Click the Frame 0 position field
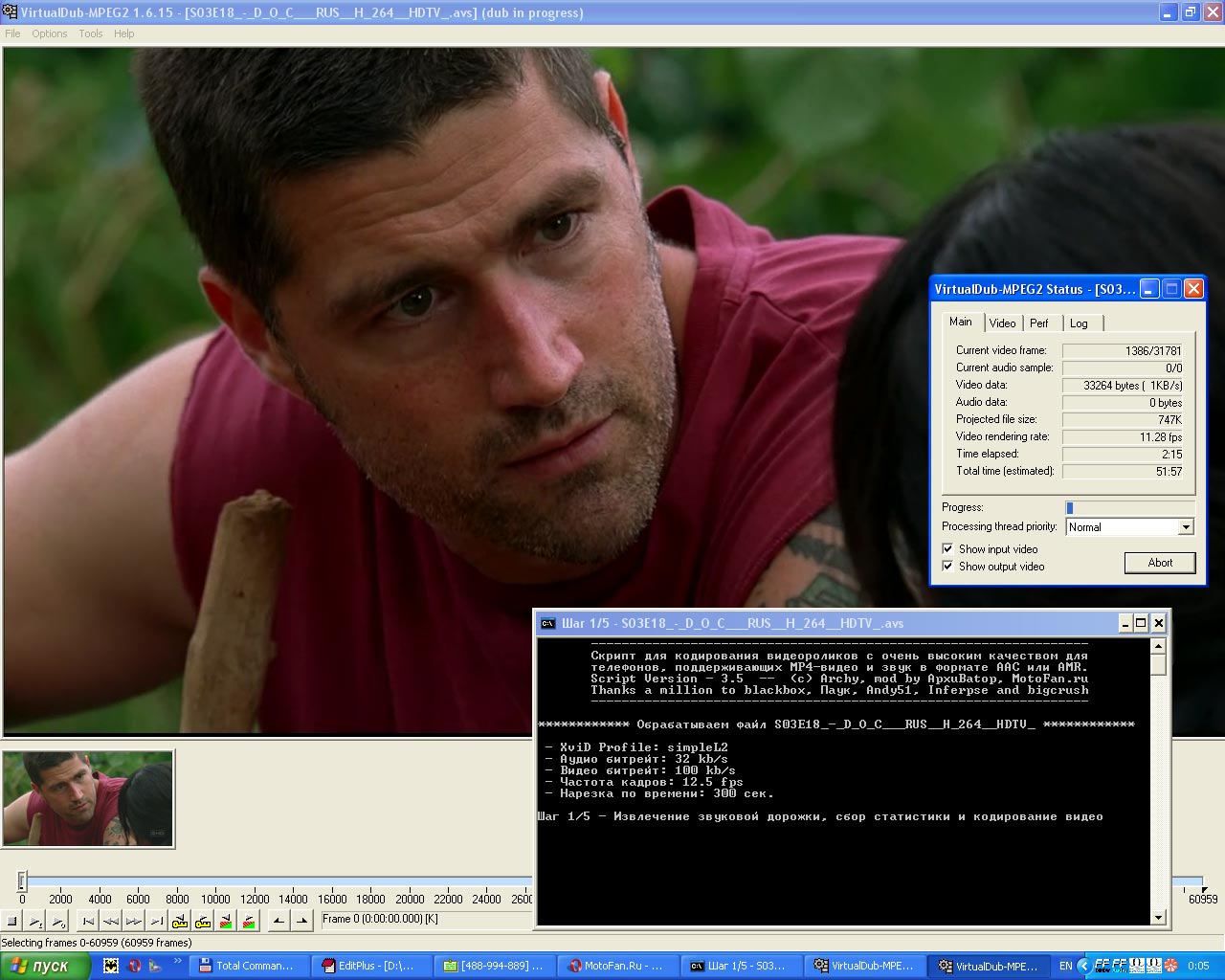Viewport: 1225px width, 980px height. click(426, 920)
